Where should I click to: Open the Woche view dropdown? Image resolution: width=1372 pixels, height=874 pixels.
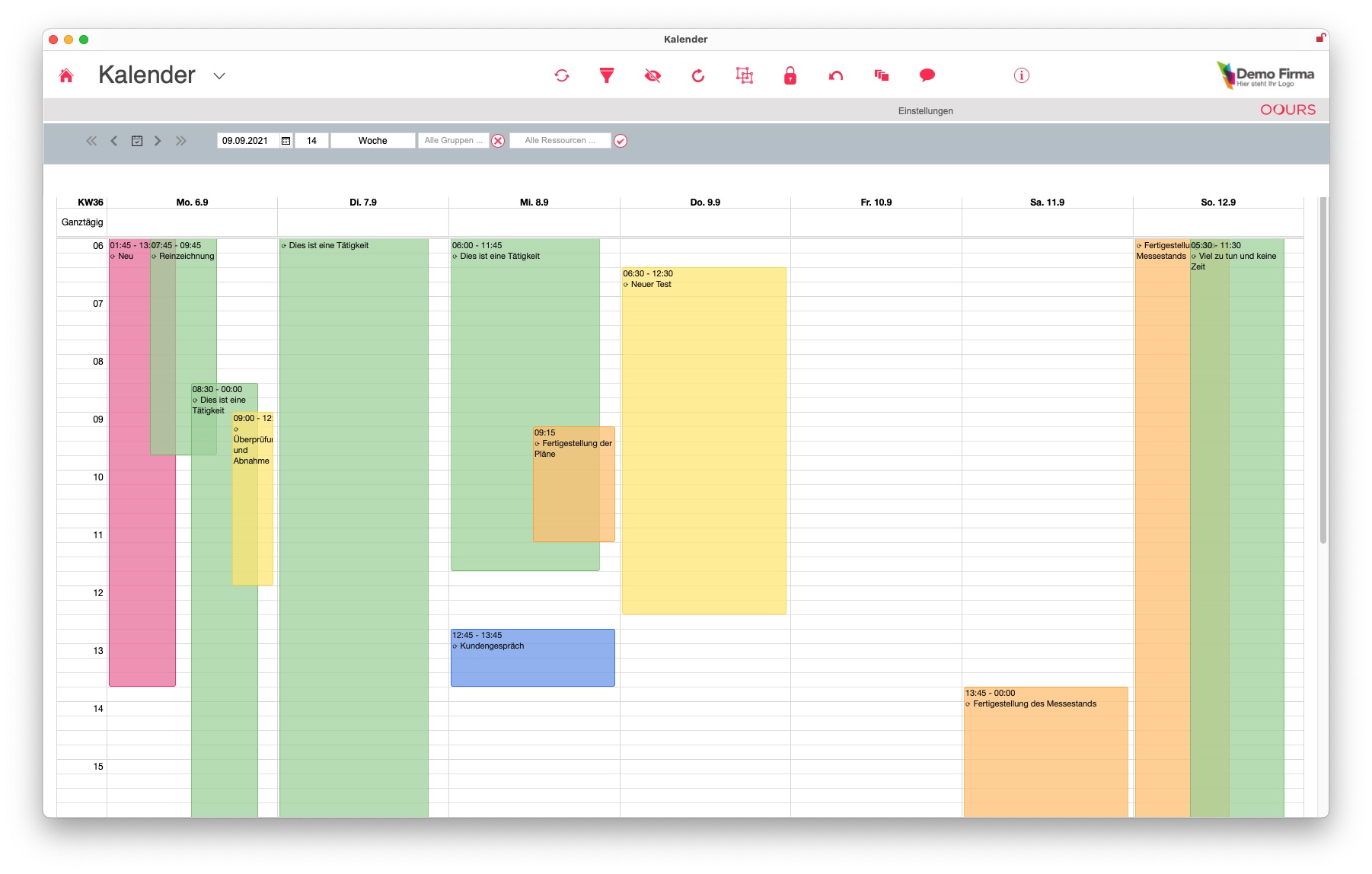[x=373, y=141]
